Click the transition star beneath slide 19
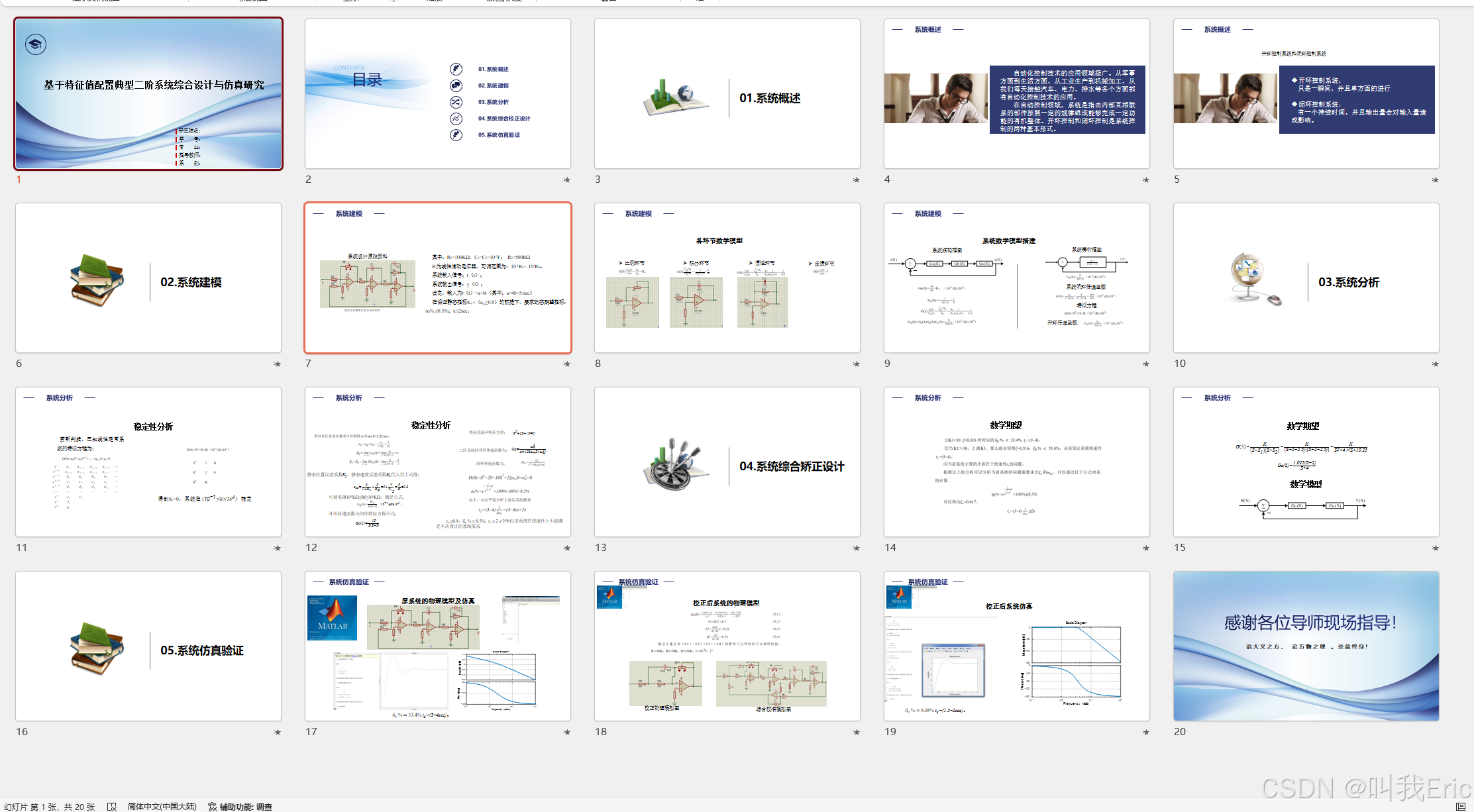This screenshot has height=812, width=1474. [1145, 732]
